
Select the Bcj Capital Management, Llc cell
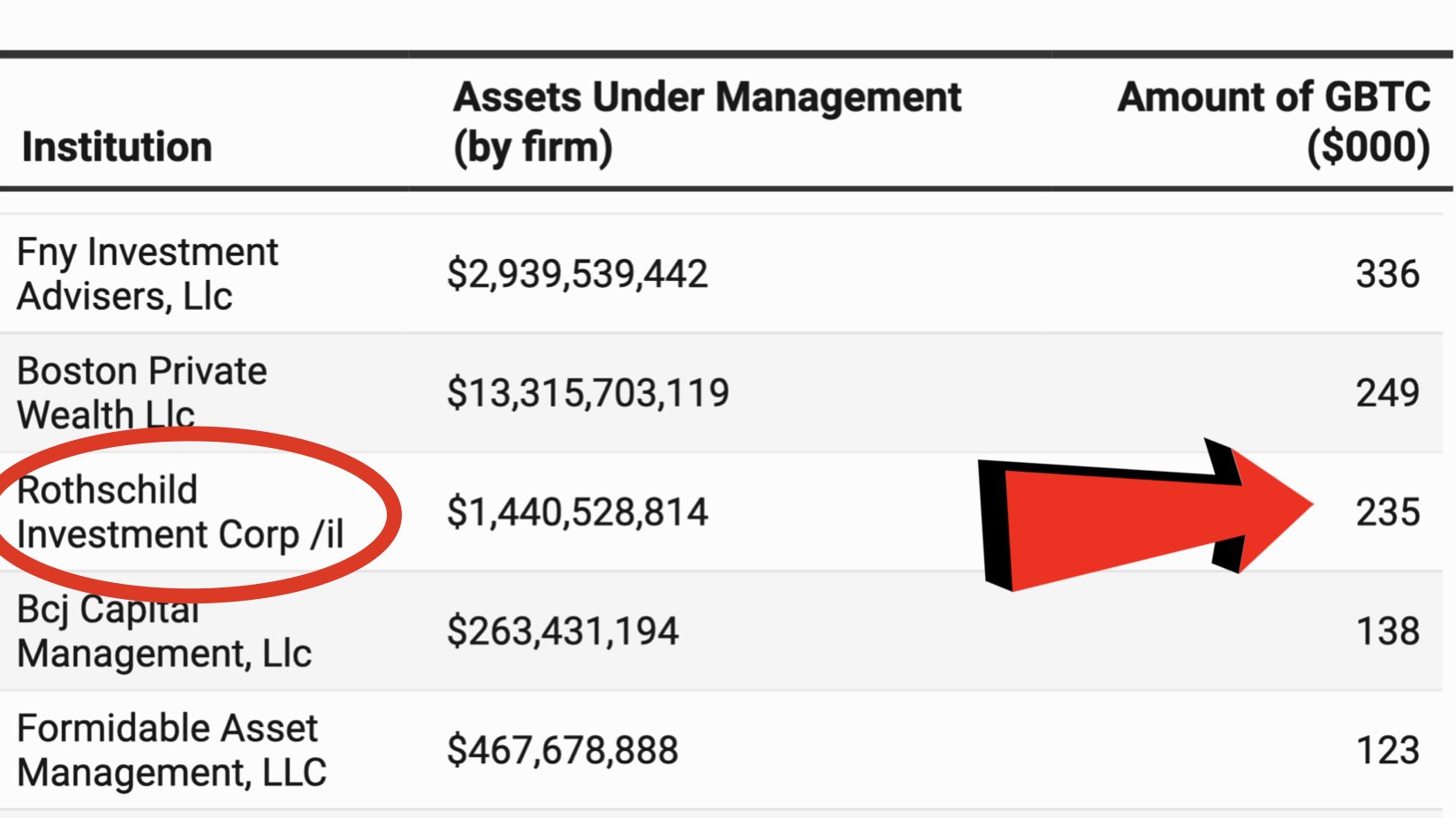click(x=164, y=632)
